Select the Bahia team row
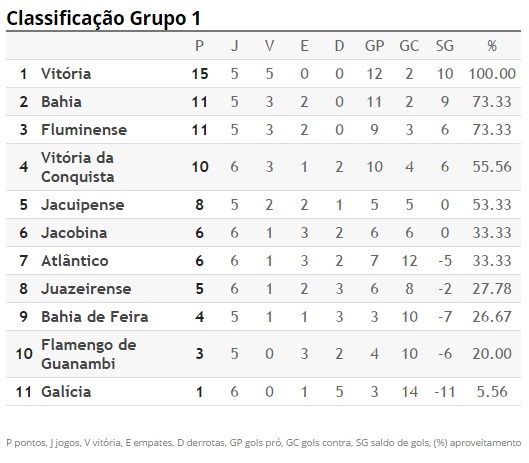The image size is (529, 463). 263,102
